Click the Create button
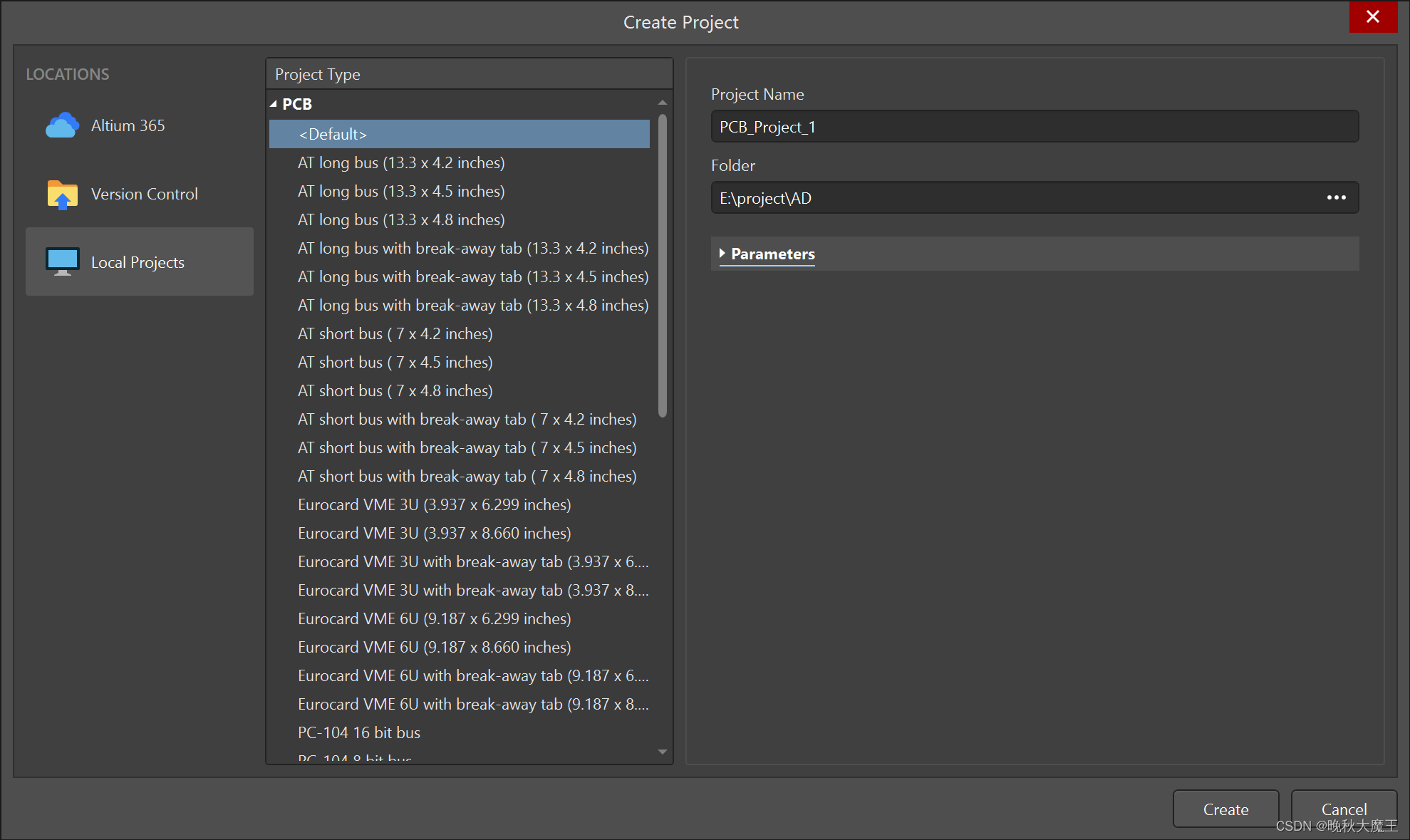Viewport: 1410px width, 840px height. [x=1225, y=809]
